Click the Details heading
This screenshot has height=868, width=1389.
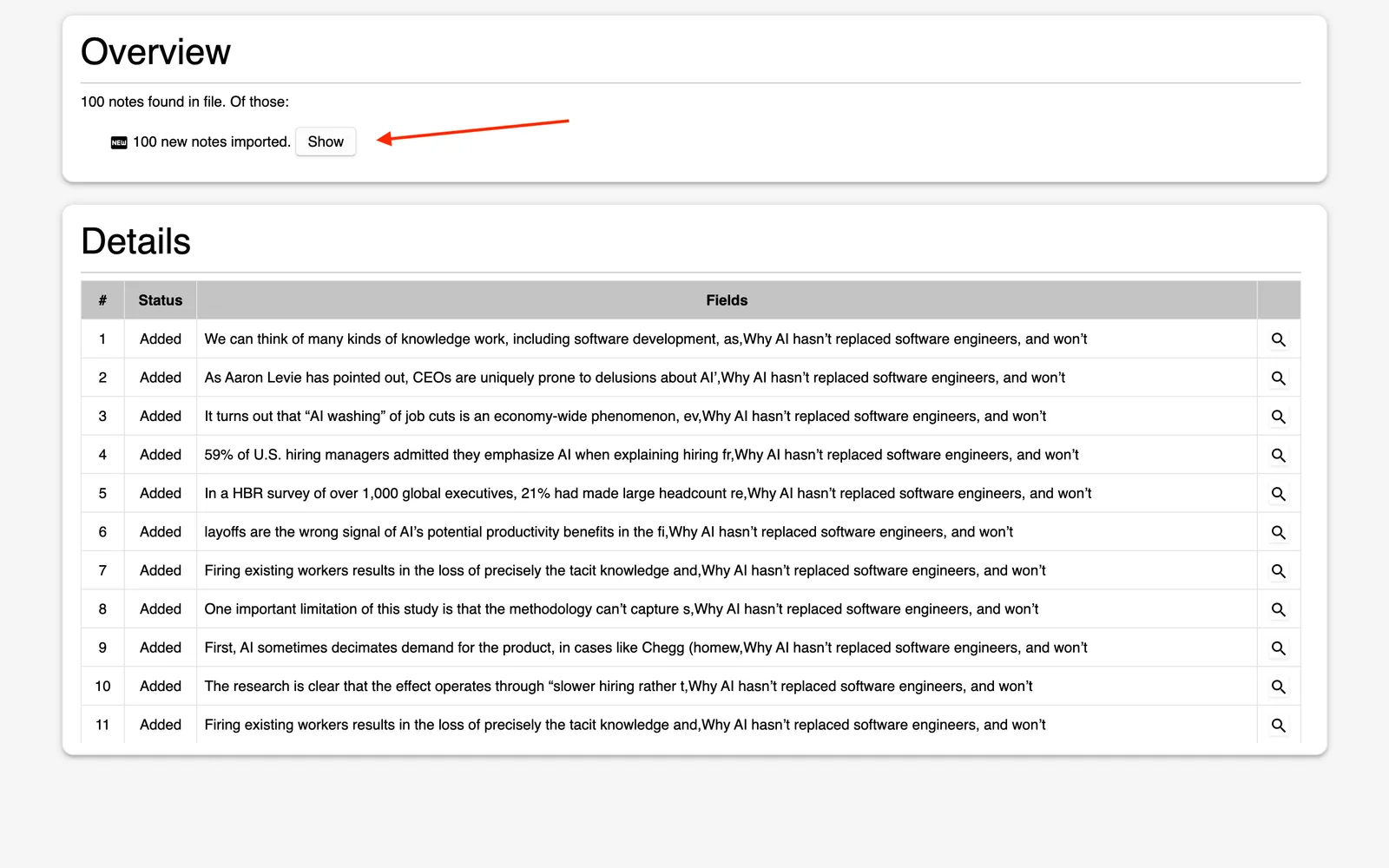(135, 241)
